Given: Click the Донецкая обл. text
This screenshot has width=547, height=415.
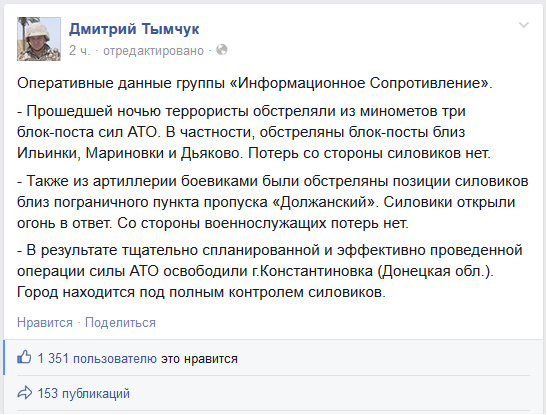Looking at the screenshot, I should [435, 271].
